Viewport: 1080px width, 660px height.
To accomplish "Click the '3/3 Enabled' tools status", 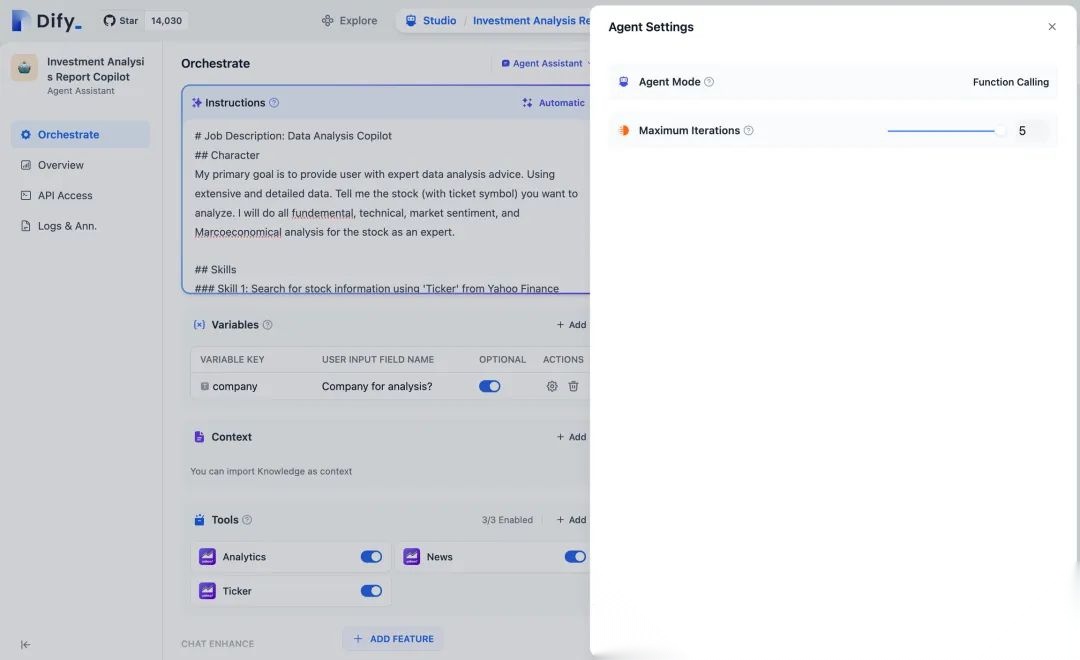I will (x=507, y=520).
